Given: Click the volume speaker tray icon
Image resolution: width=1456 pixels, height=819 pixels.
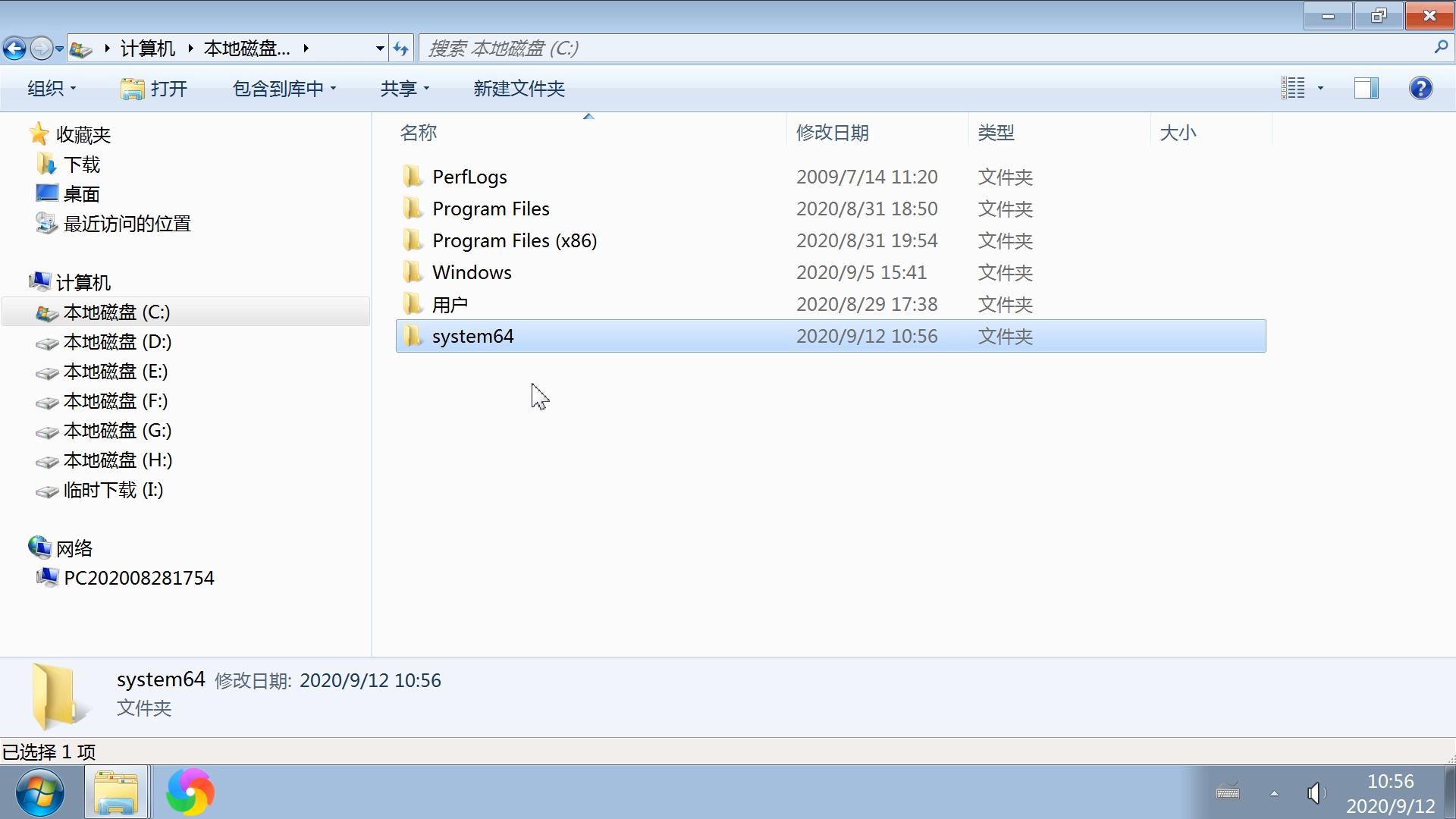Looking at the screenshot, I should [1316, 793].
